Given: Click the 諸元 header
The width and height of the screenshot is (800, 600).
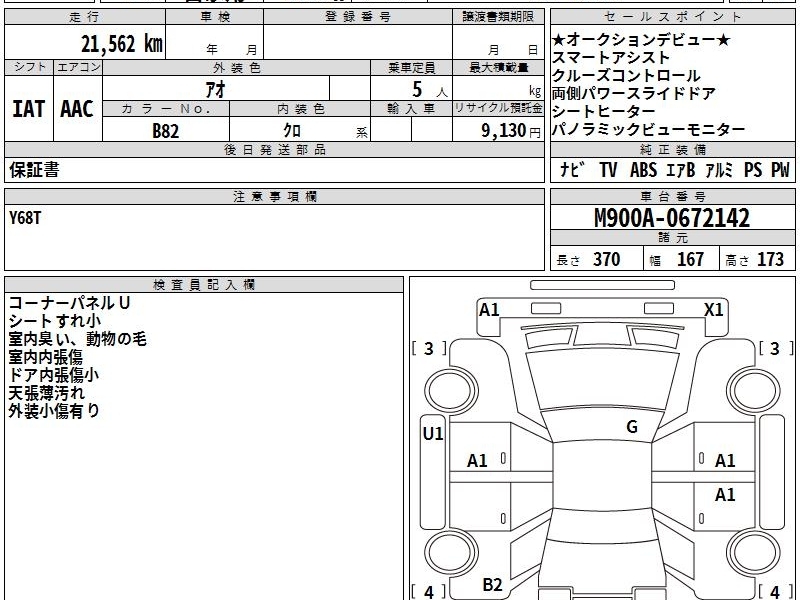Looking at the screenshot, I should 672,237.
